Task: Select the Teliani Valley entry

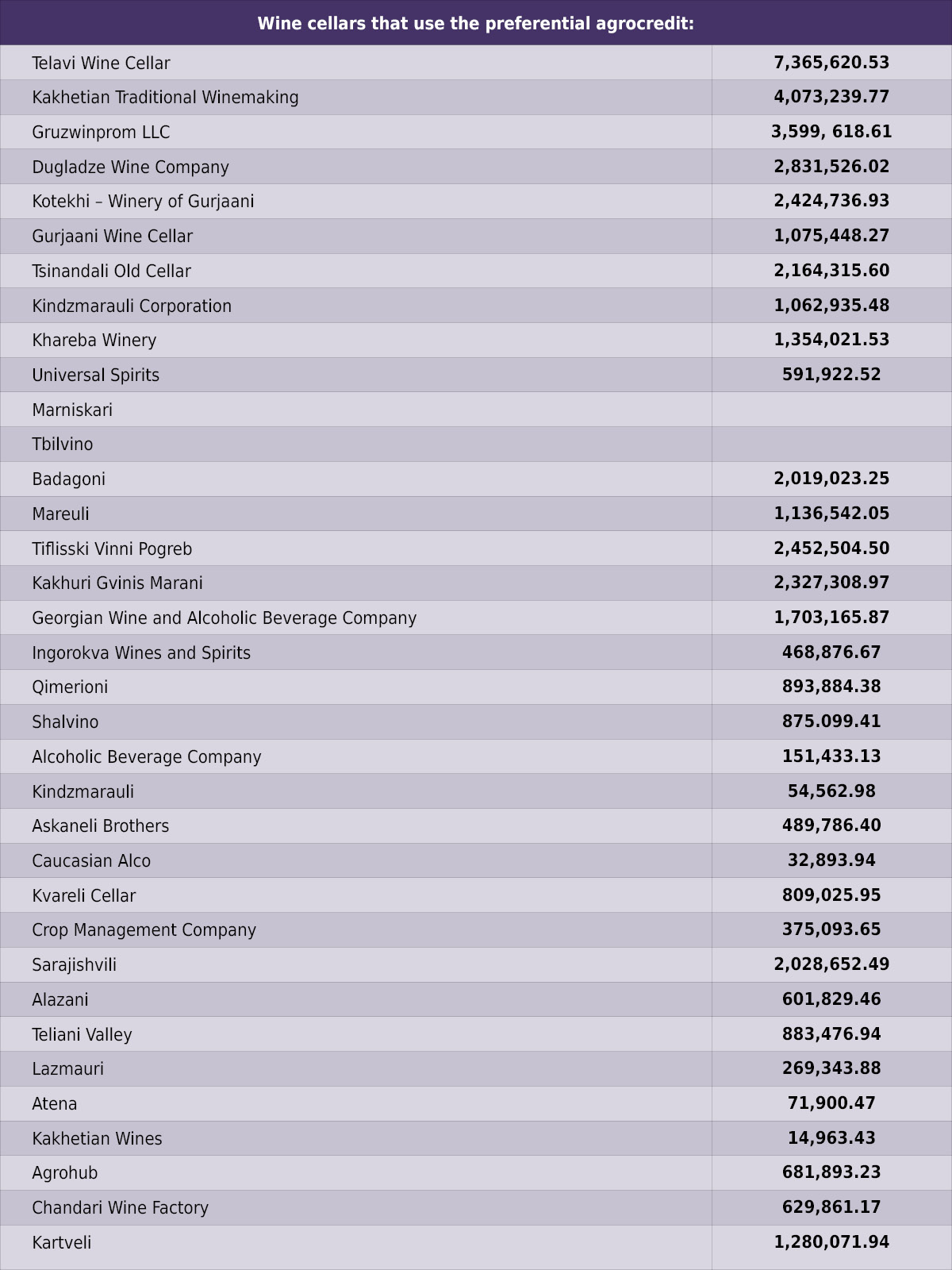Action: pyautogui.click(x=82, y=1034)
